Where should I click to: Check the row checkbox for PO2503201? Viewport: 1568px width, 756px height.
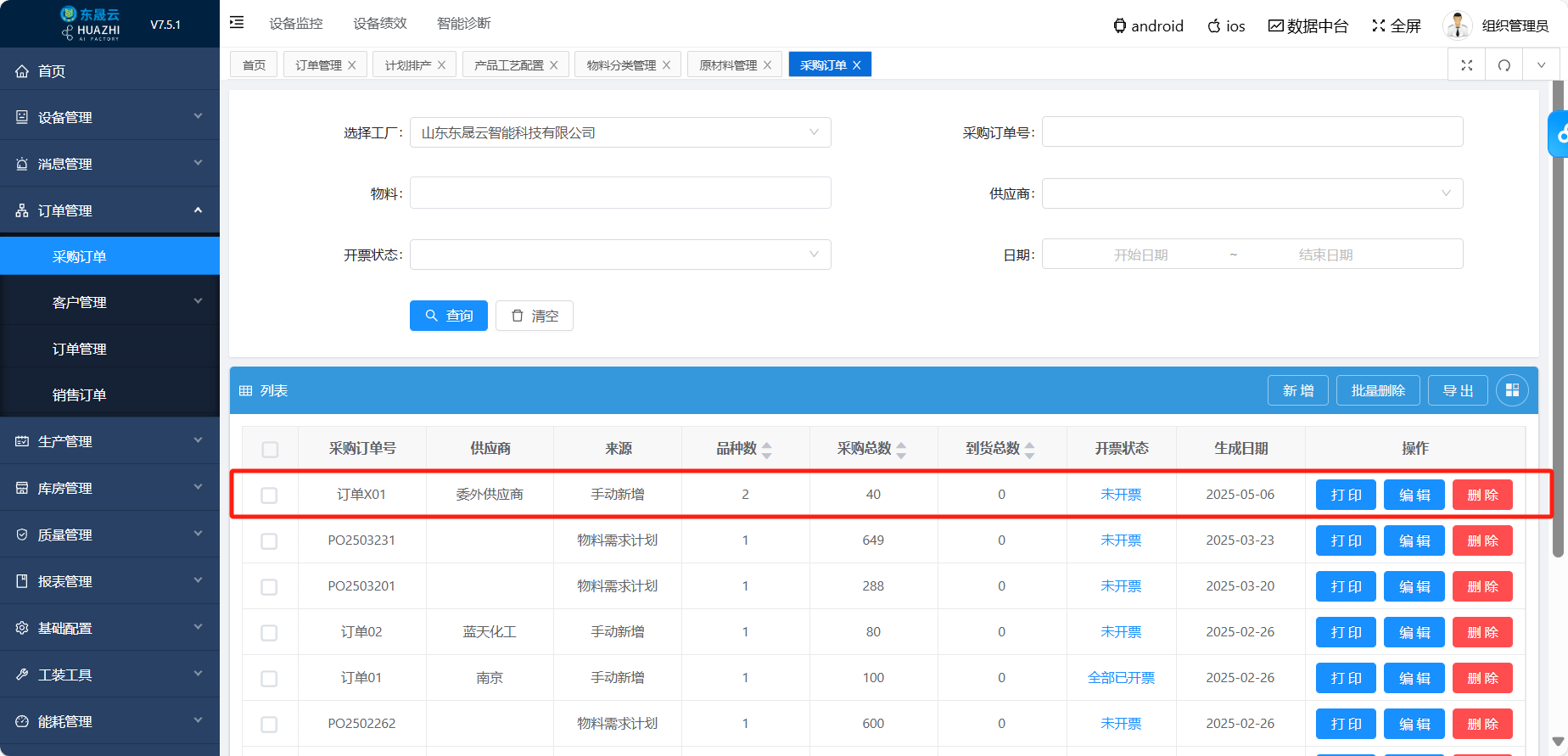pyautogui.click(x=269, y=587)
